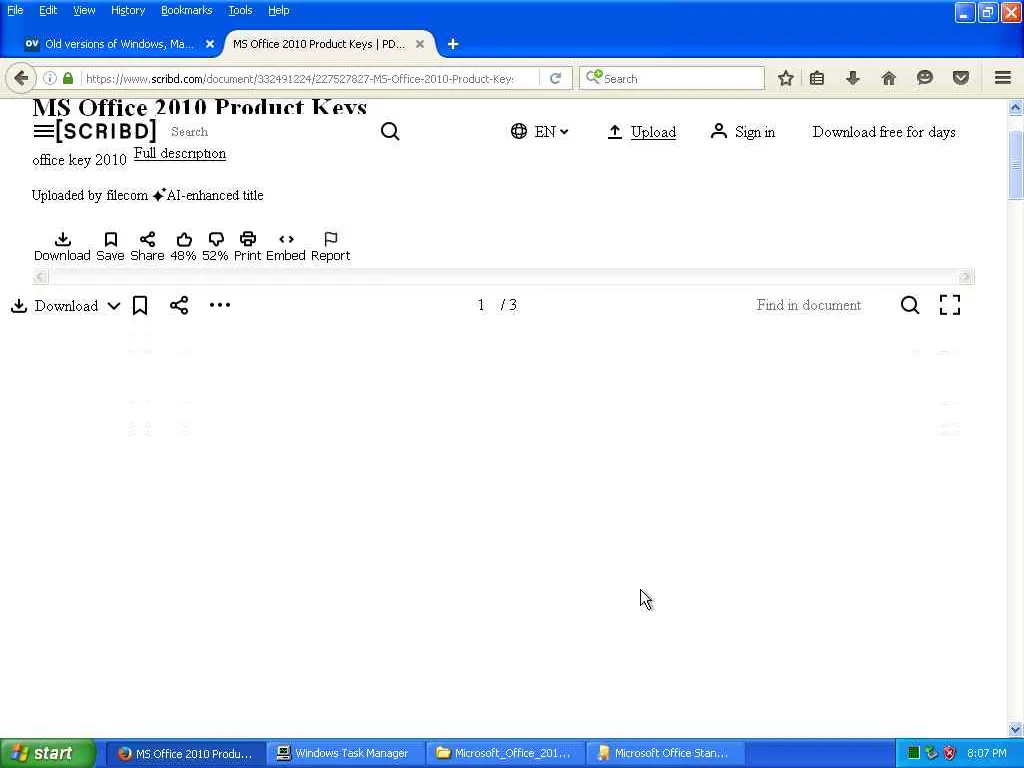Report the document via flag icon
Viewport: 1024px width, 768px height.
point(330,239)
